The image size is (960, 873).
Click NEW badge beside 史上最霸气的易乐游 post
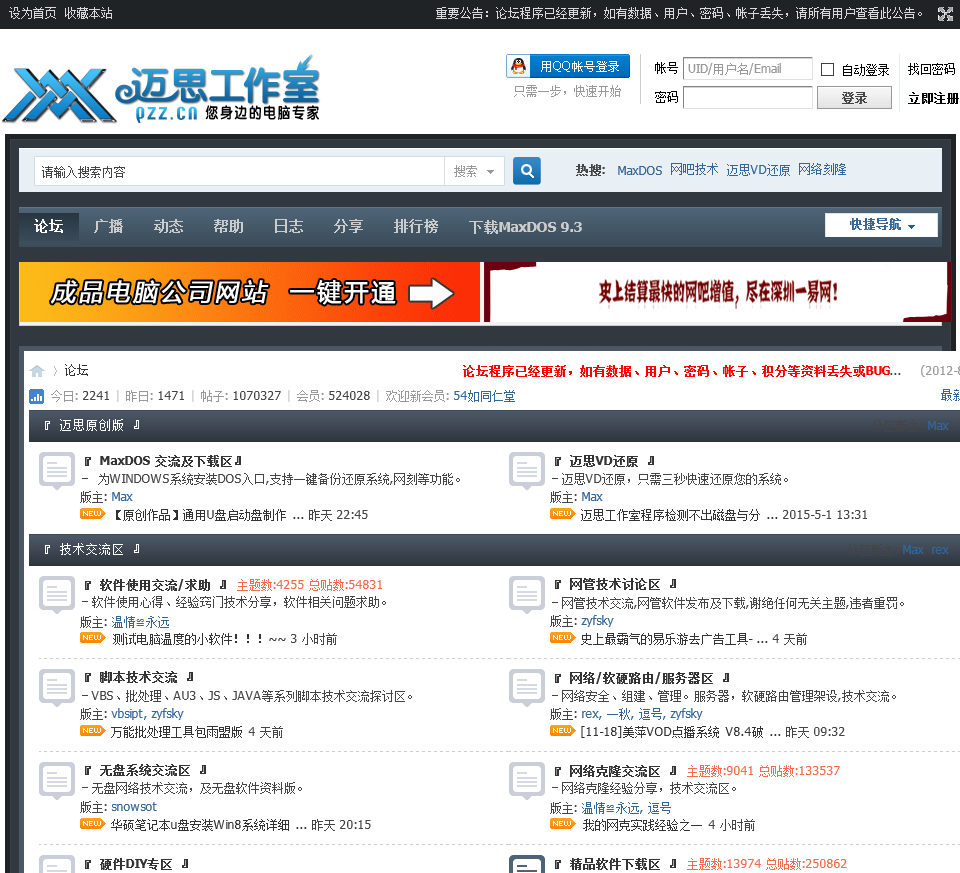[x=563, y=638]
